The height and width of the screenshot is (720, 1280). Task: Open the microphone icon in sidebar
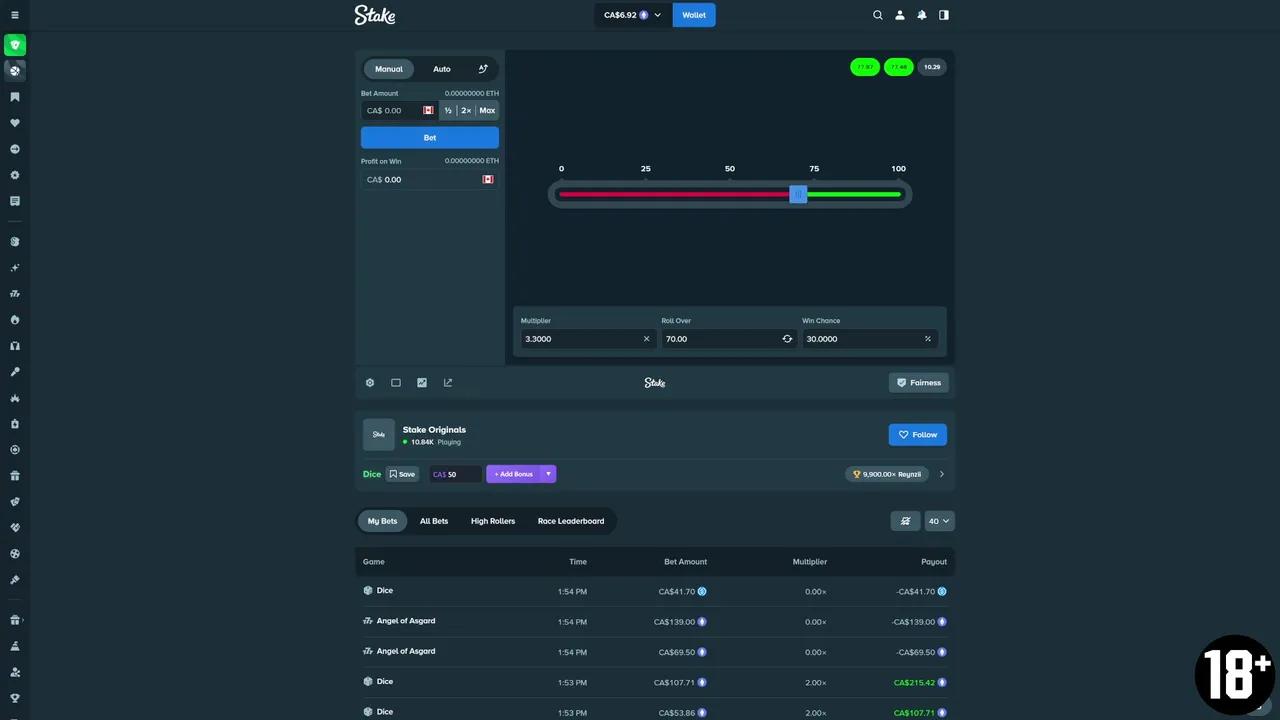[15, 372]
